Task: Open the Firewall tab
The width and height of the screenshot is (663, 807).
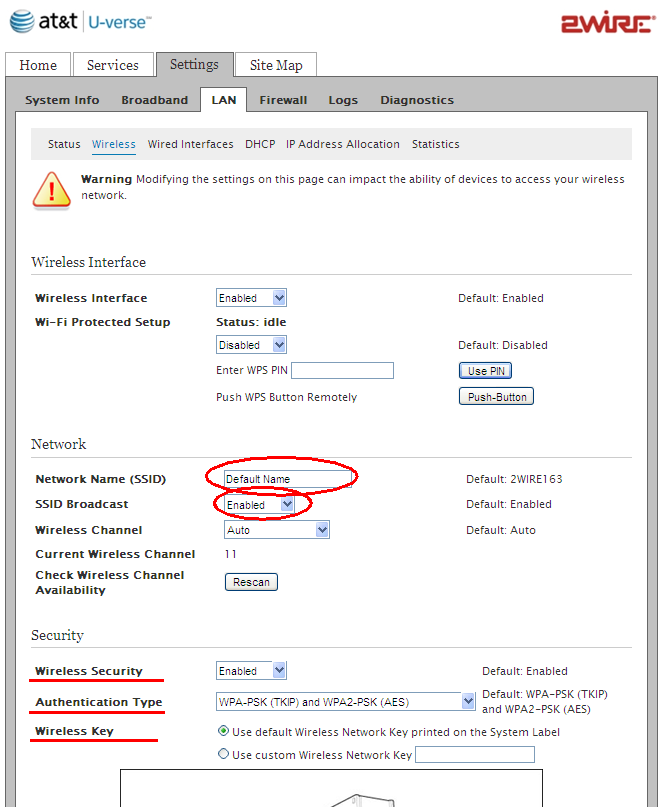Action: (x=283, y=100)
